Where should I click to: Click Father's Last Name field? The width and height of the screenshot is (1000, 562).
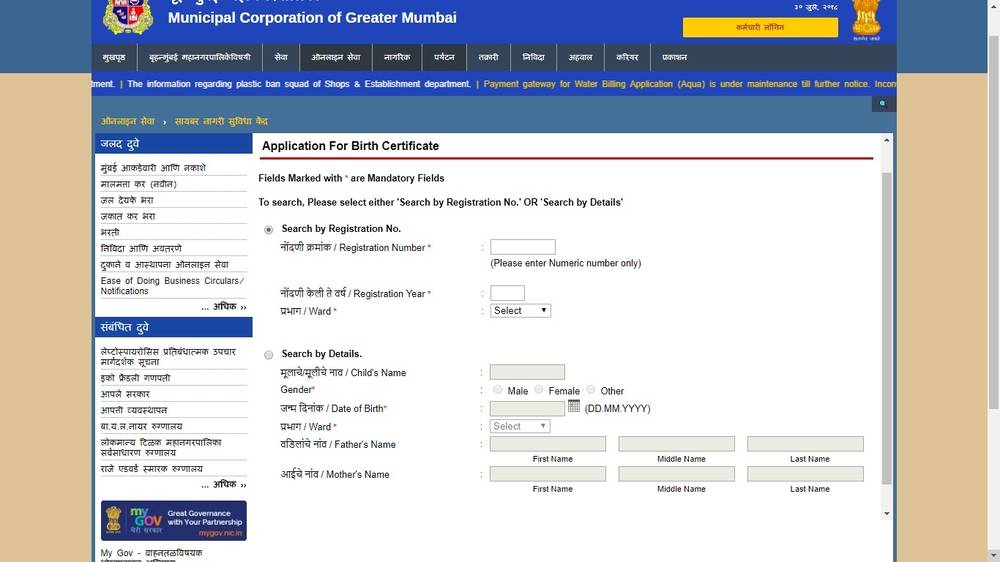point(805,444)
